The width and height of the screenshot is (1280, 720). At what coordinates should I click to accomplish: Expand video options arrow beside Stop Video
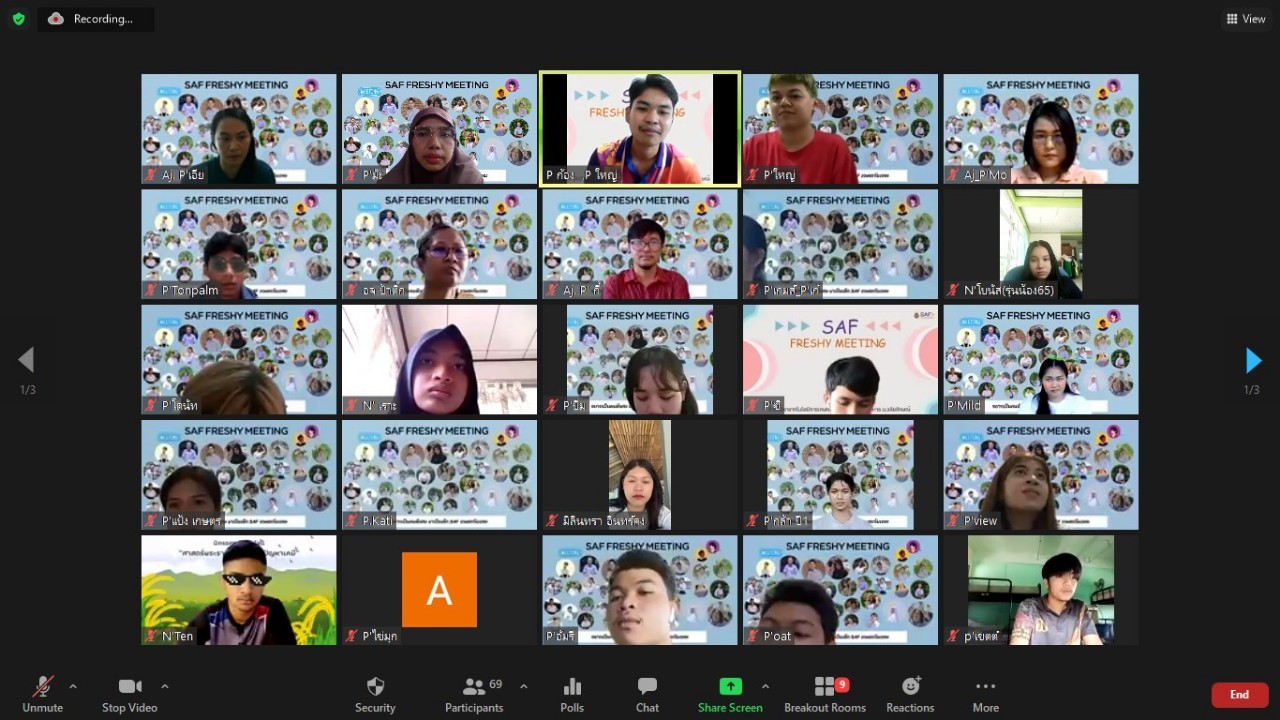click(x=165, y=686)
